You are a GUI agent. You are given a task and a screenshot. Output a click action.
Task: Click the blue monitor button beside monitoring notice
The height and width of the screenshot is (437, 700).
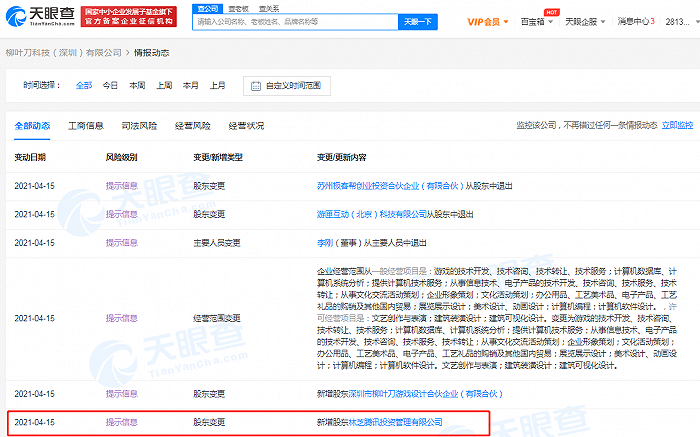point(675,126)
